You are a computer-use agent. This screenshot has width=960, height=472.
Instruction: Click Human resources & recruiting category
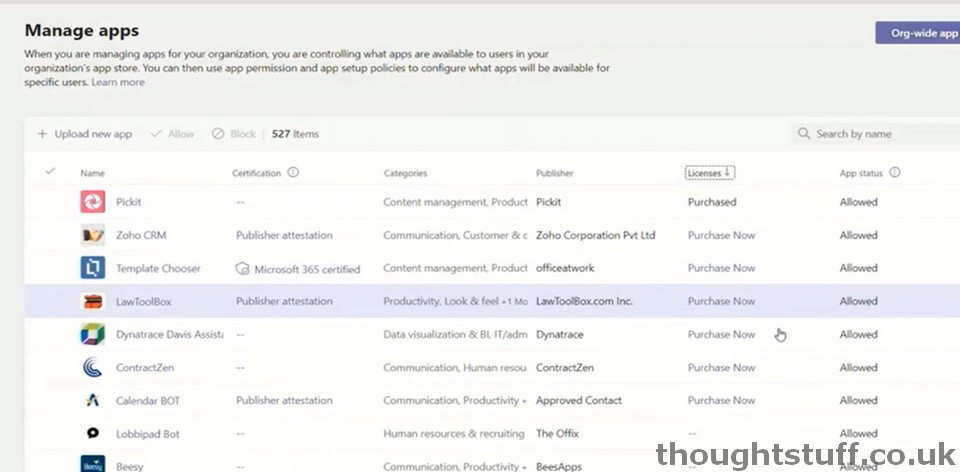click(454, 433)
